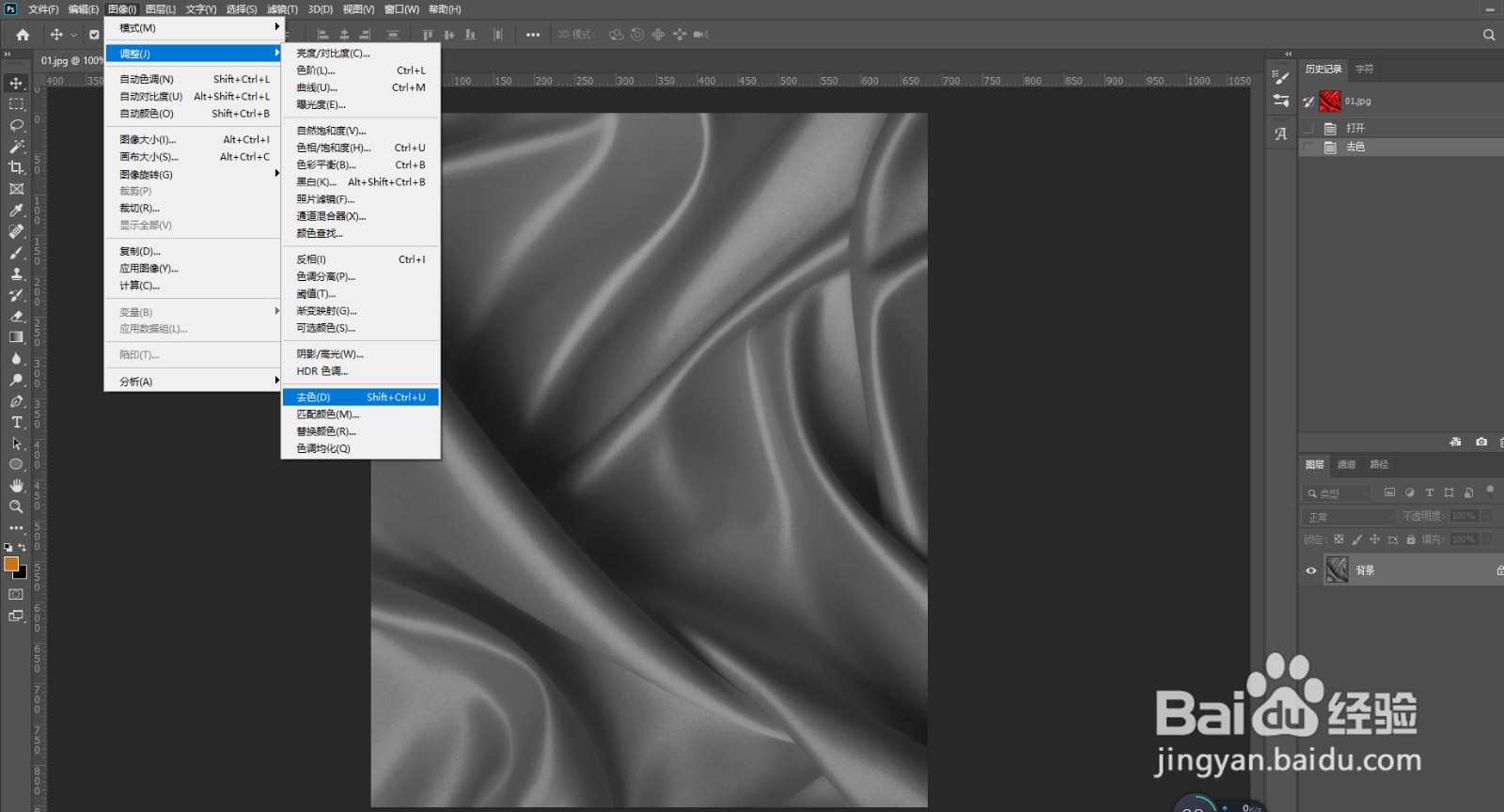Switch to the 通道 tab
The width and height of the screenshot is (1504, 812).
(x=1346, y=464)
